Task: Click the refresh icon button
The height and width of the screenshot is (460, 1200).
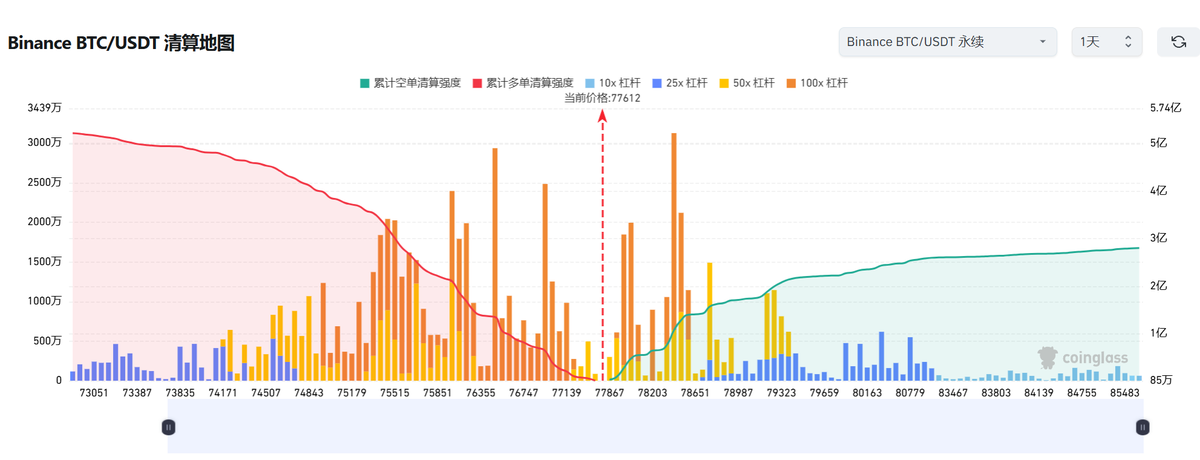Action: click(x=1178, y=42)
